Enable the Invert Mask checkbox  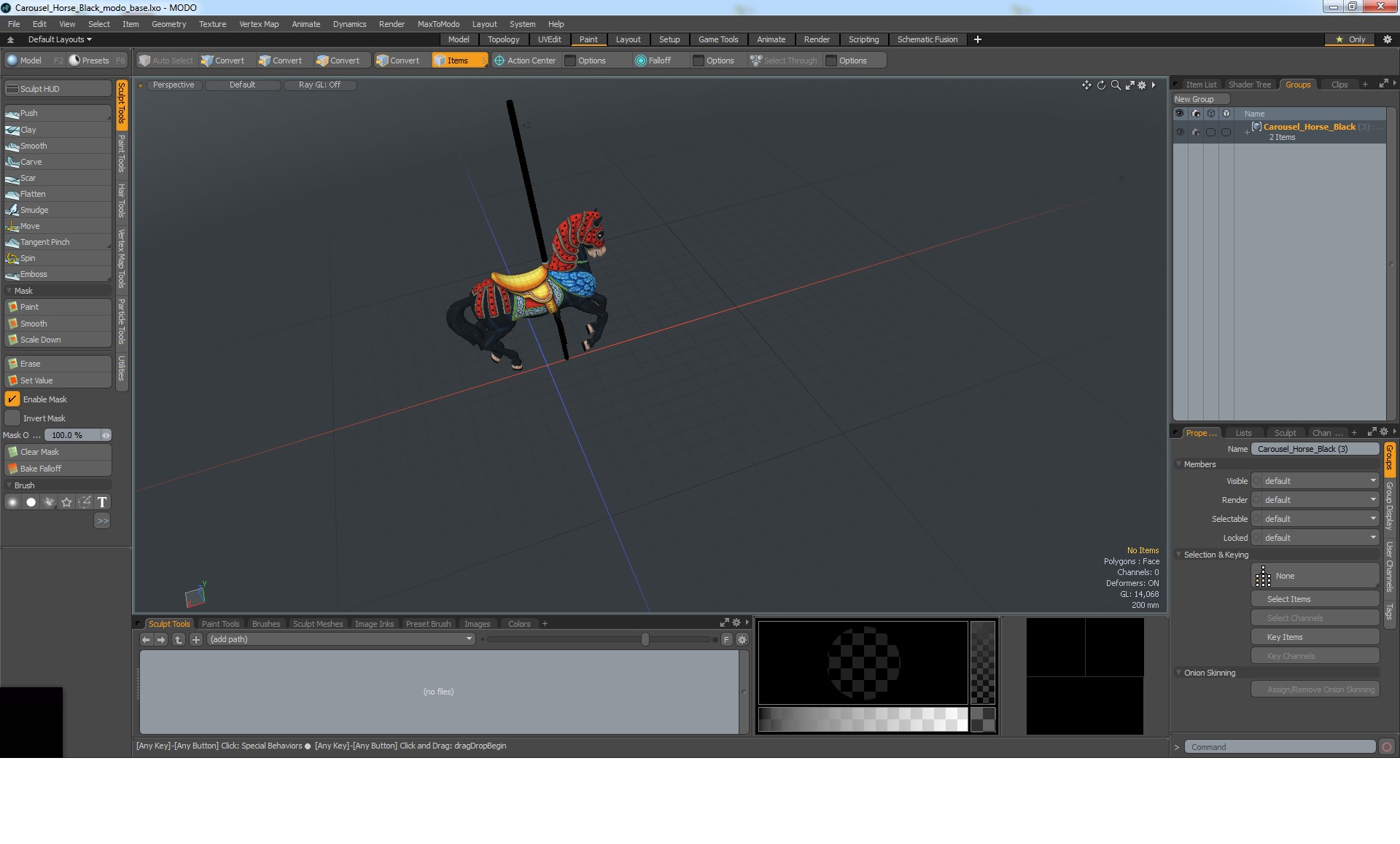tap(12, 418)
